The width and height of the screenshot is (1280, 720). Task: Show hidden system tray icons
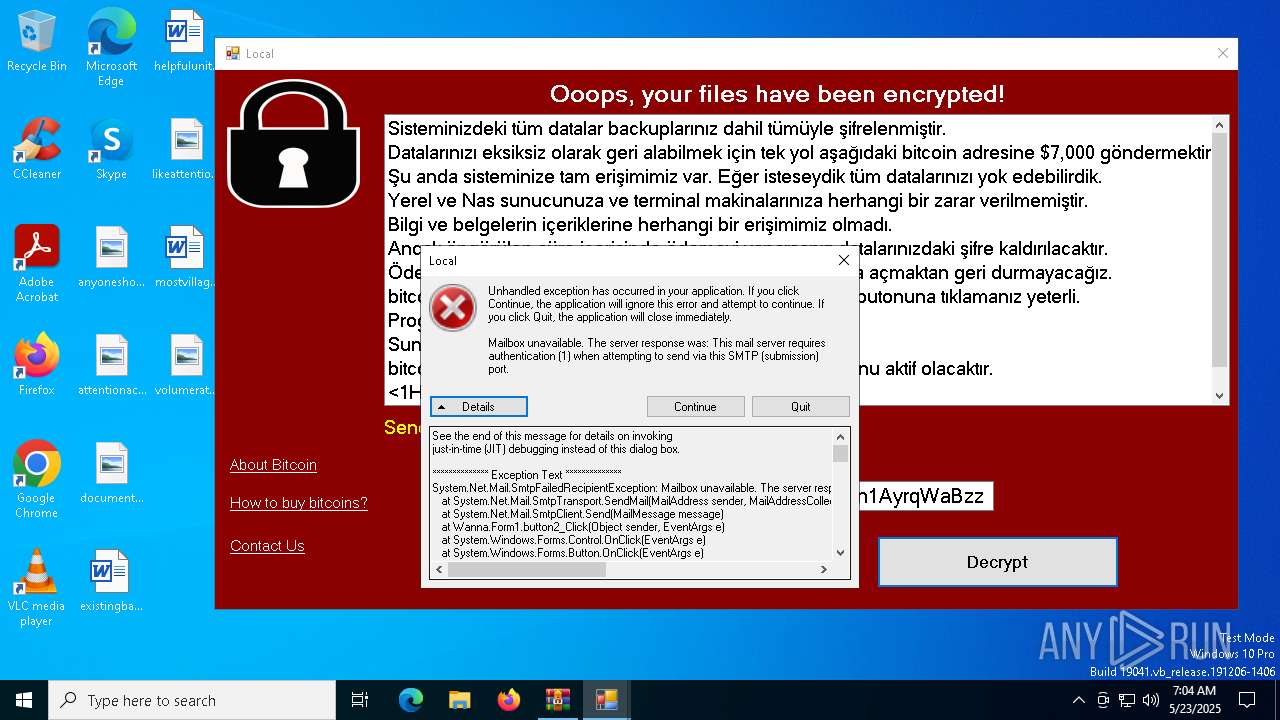tap(1078, 700)
